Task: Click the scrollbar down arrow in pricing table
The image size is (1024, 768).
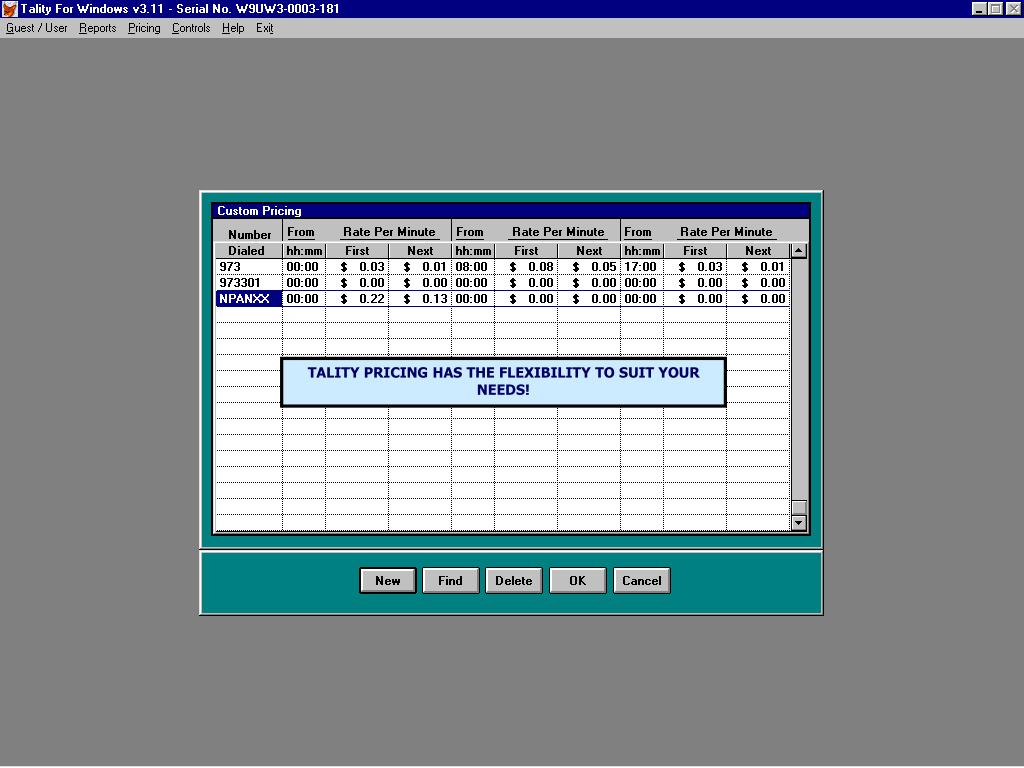Action: coord(799,522)
